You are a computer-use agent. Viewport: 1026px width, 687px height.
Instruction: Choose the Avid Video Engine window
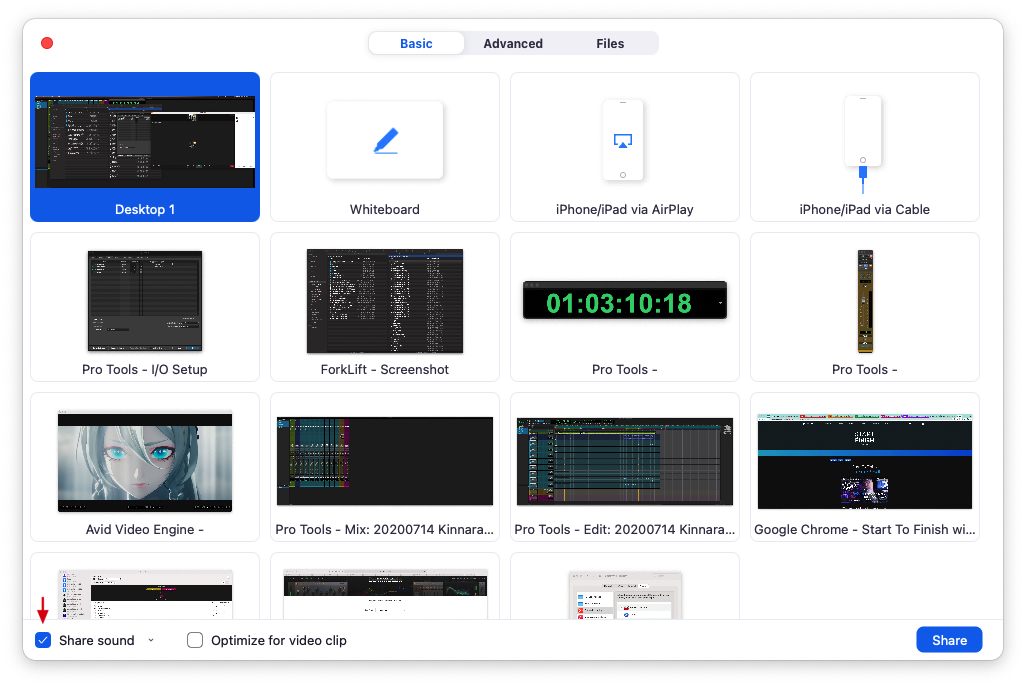(x=145, y=461)
